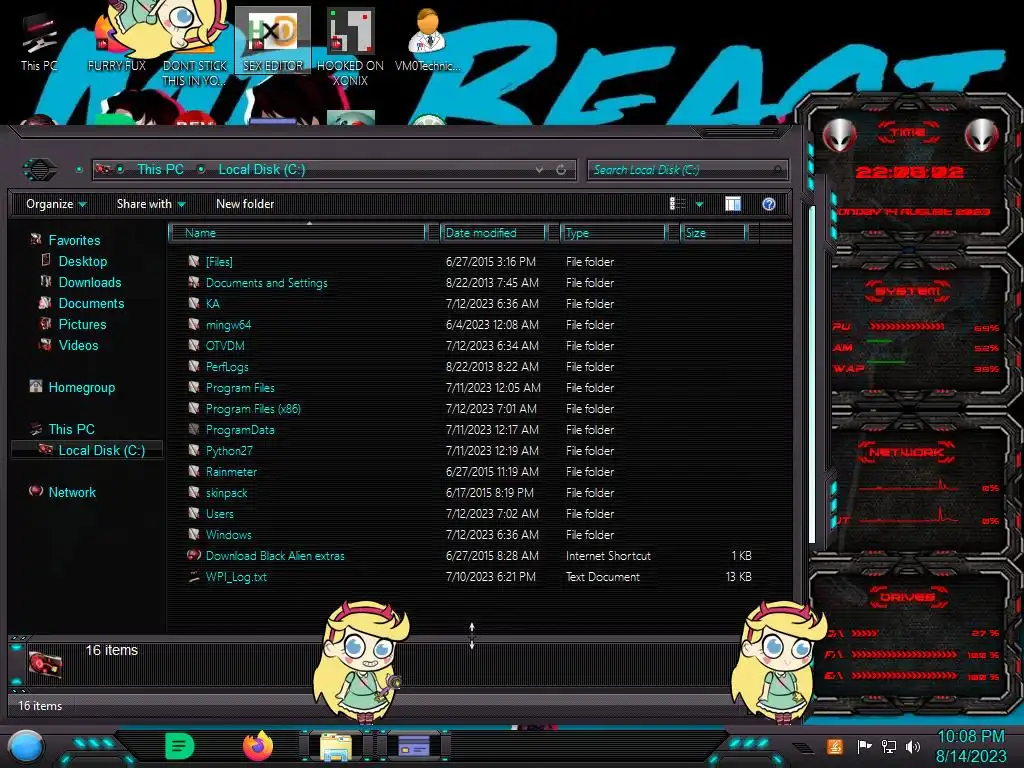The image size is (1024, 768).
Task: Open the Explorer help icon
Action: click(x=769, y=204)
